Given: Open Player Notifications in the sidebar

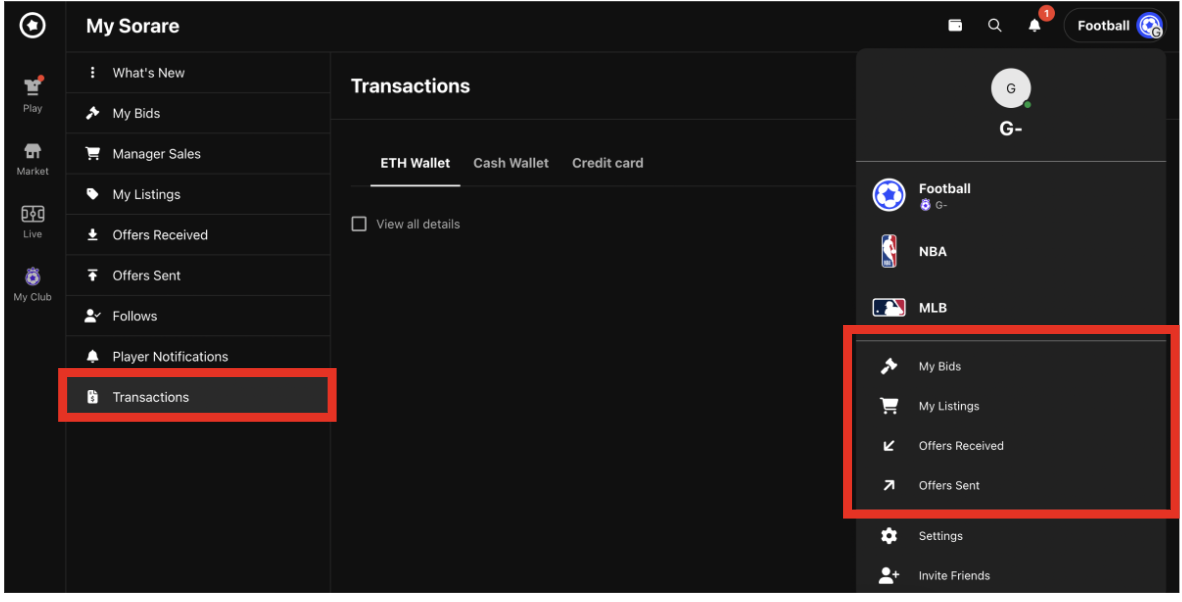Looking at the screenshot, I should point(198,356).
